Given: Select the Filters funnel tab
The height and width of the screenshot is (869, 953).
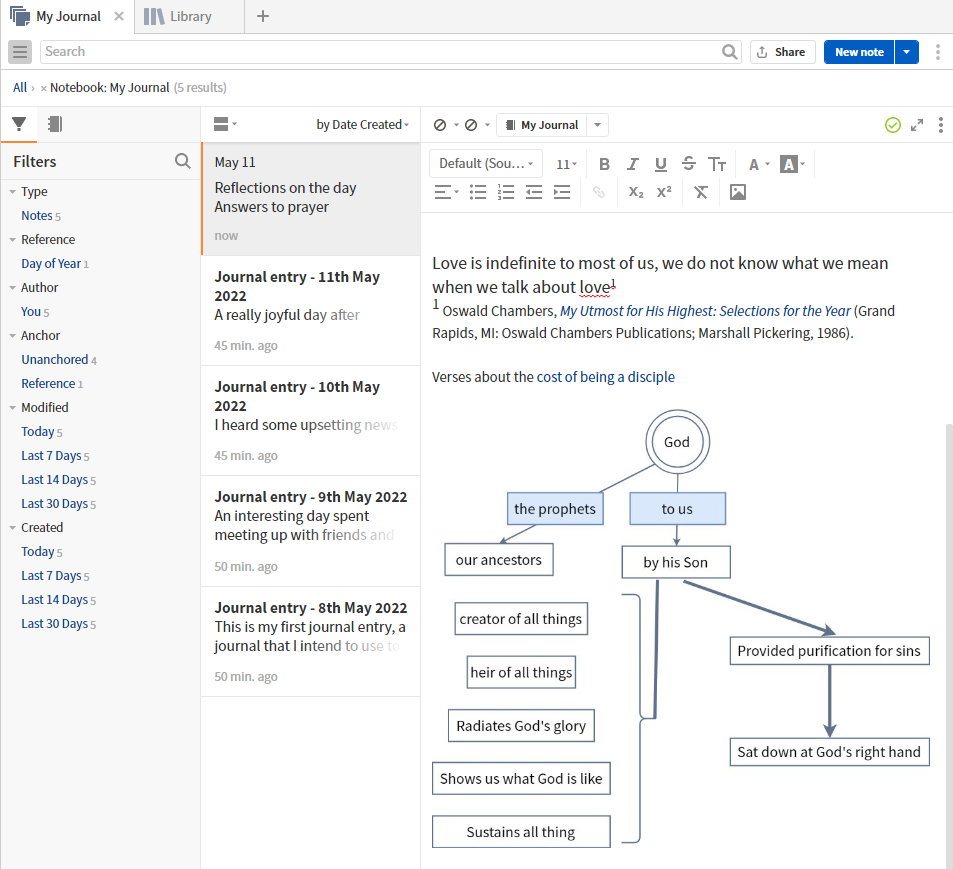Looking at the screenshot, I should 19,124.
